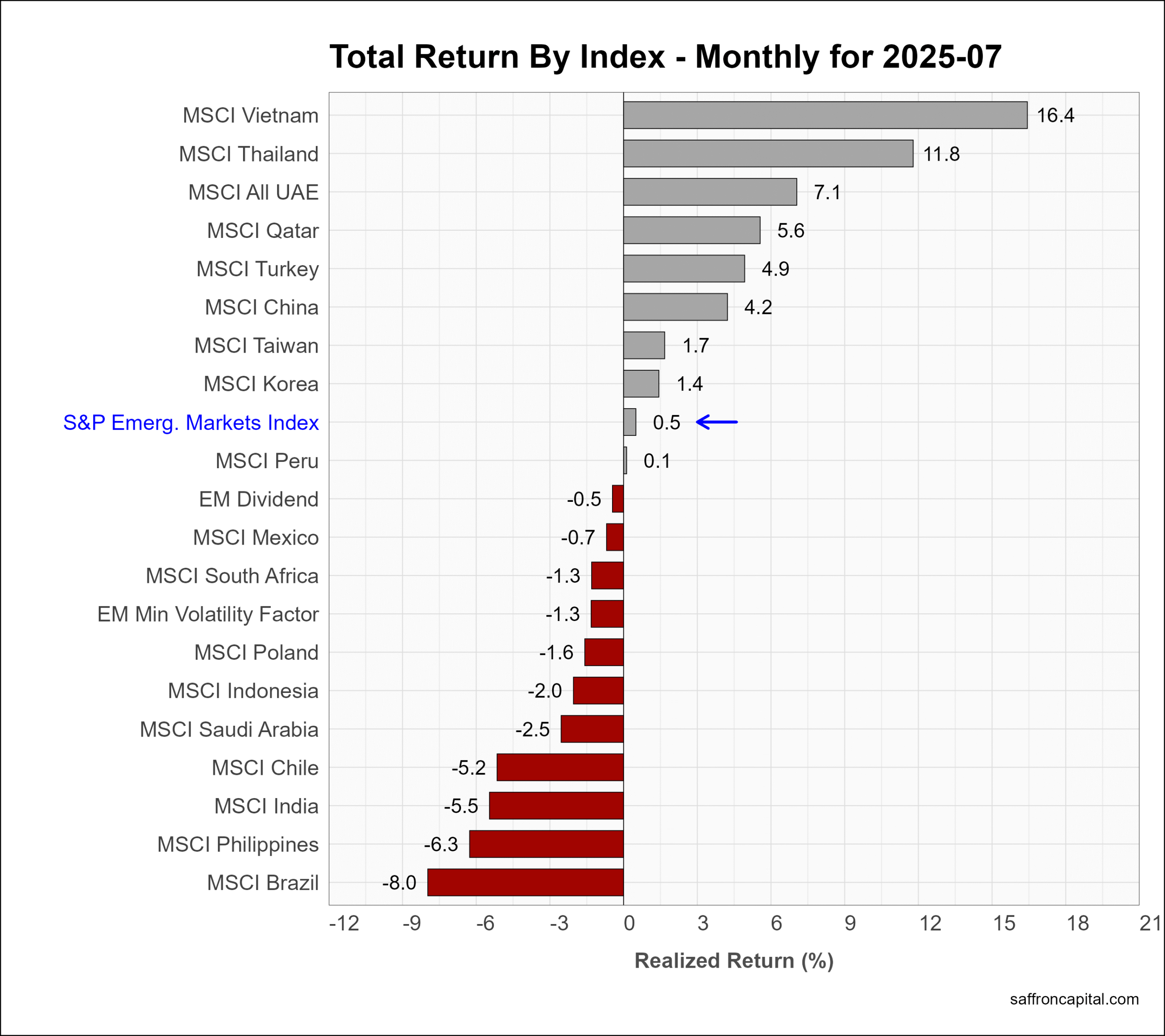Image resolution: width=1165 pixels, height=1036 pixels.
Task: Select the 'MSCI China' row label
Action: click(x=262, y=307)
